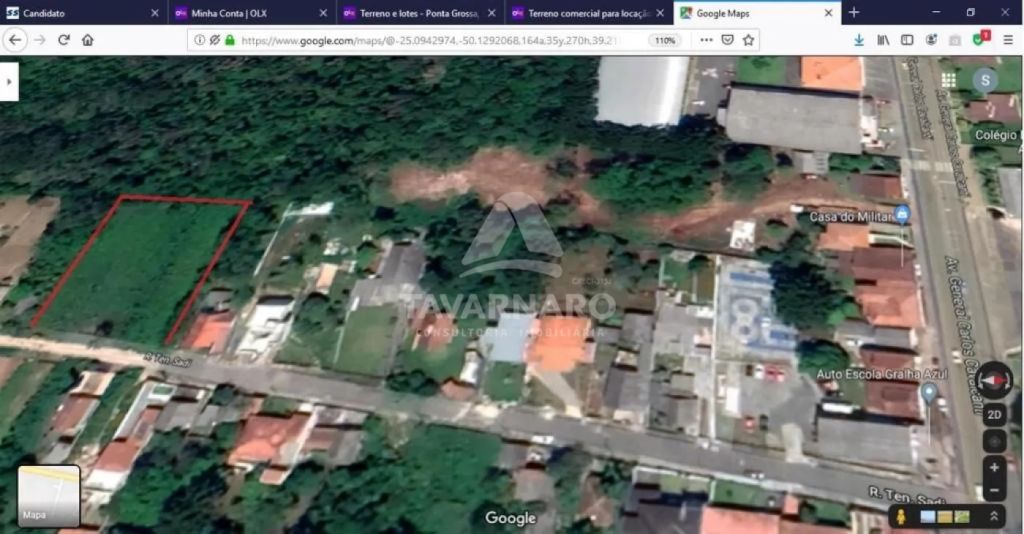The image size is (1024, 534).
Task: Zoom in on the map with plus button
Action: [994, 467]
